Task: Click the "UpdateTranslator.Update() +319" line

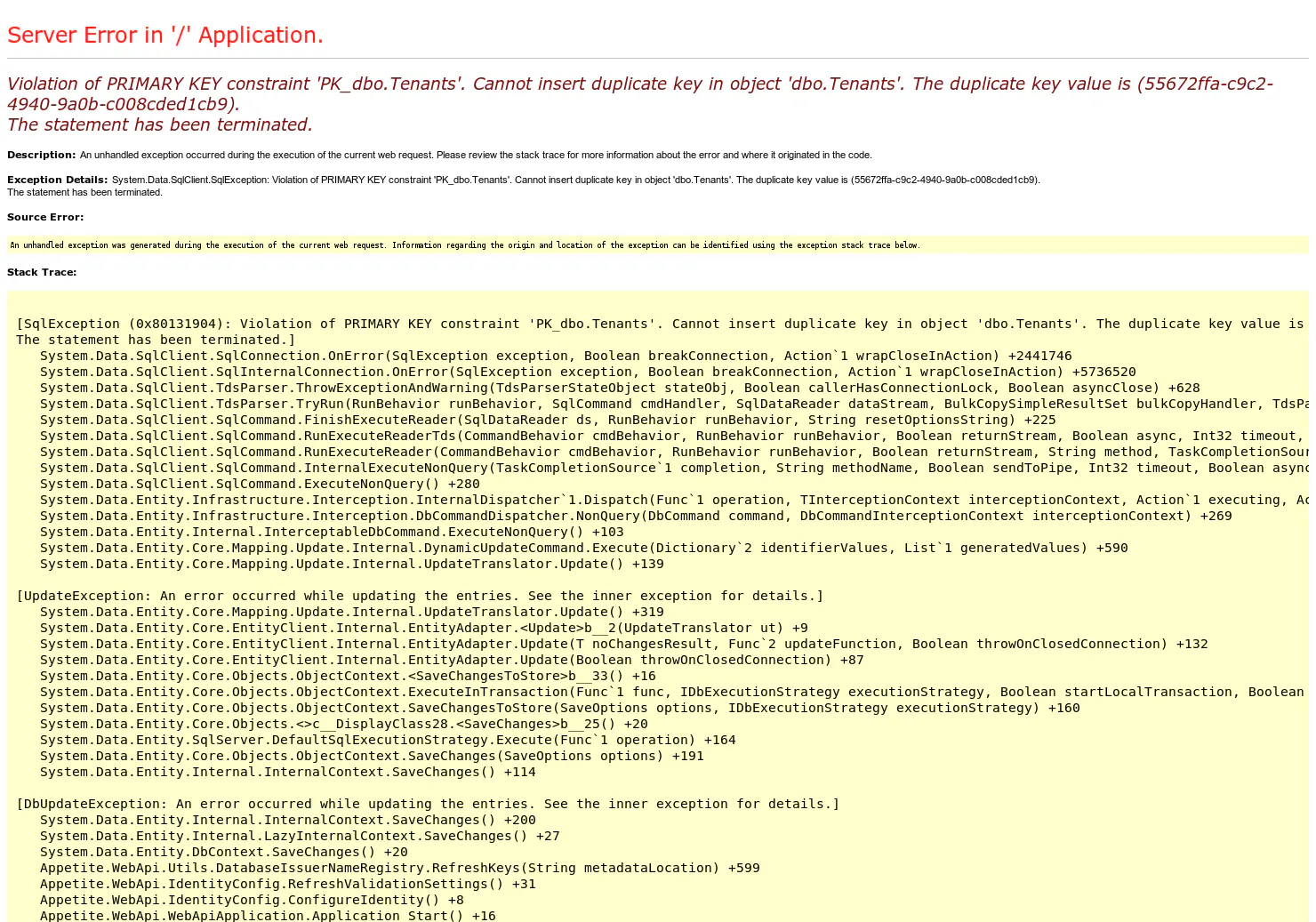Action: 352,612
